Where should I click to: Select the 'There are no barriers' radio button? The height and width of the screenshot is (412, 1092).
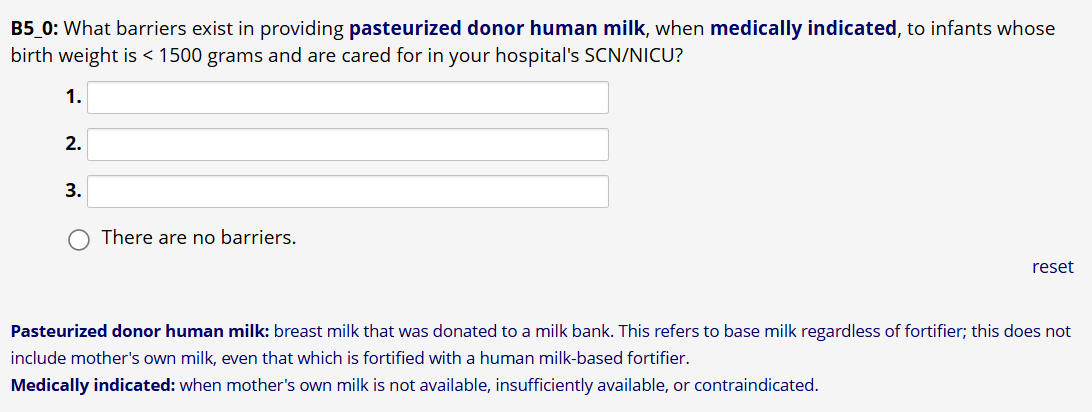[x=79, y=239]
